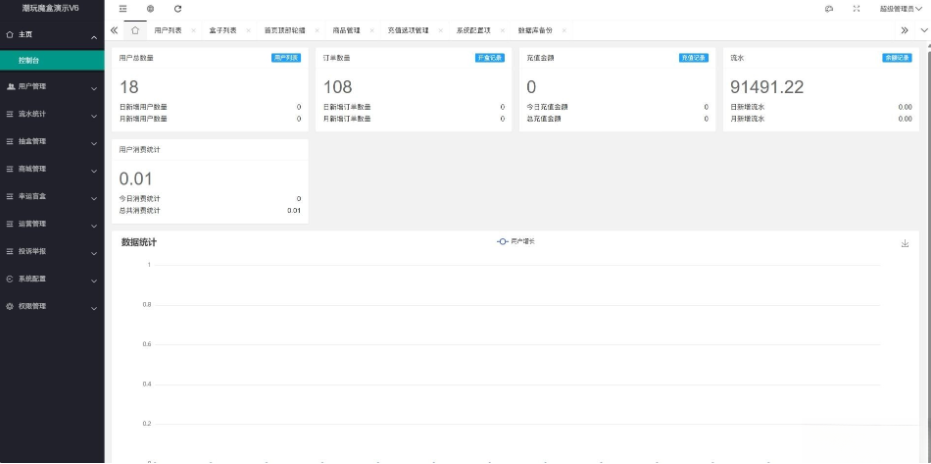
Task: Expand the 用户管理 sidebar menu
Action: (x=52, y=87)
